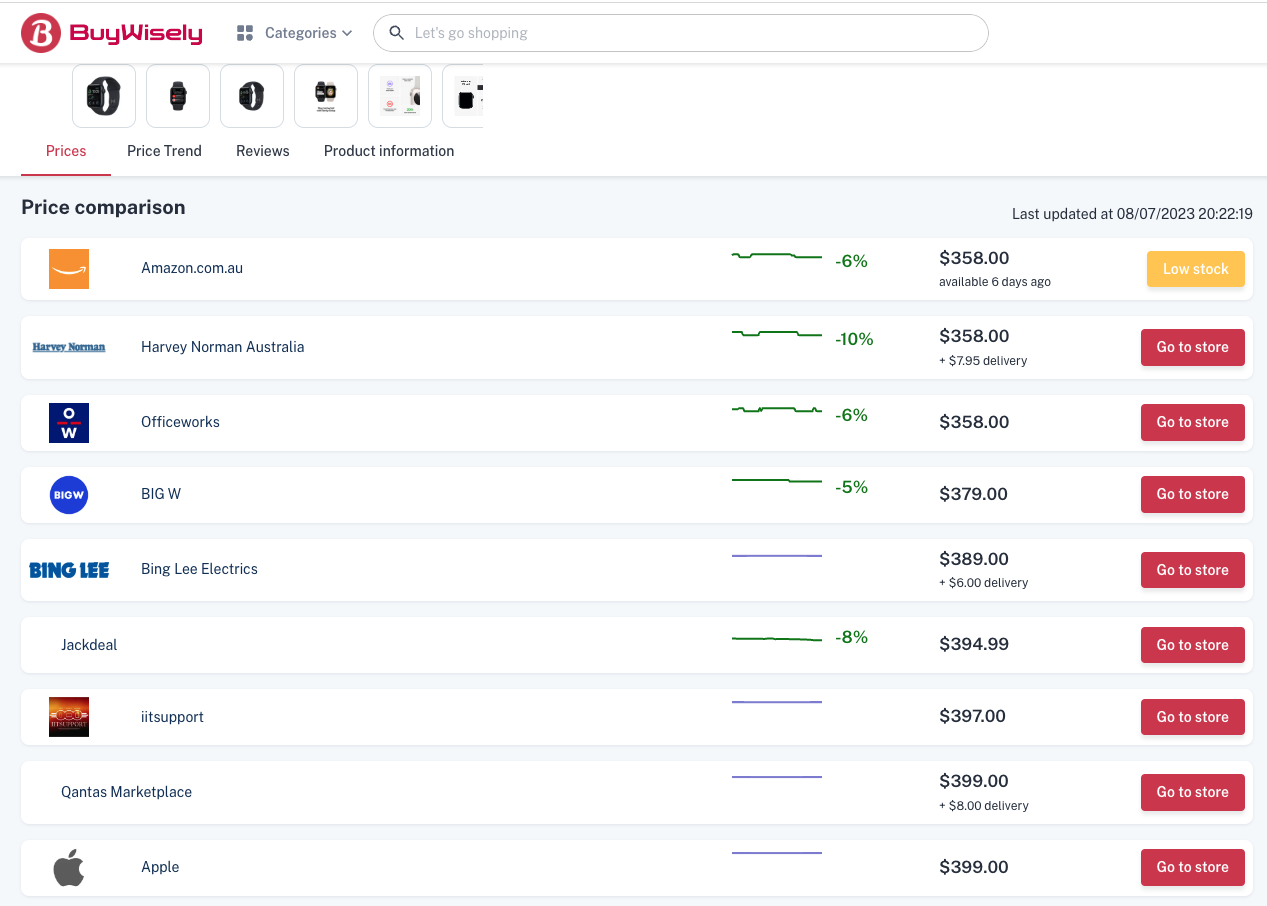Click the Apple store name
This screenshot has height=906, width=1267.
pyautogui.click(x=160, y=867)
